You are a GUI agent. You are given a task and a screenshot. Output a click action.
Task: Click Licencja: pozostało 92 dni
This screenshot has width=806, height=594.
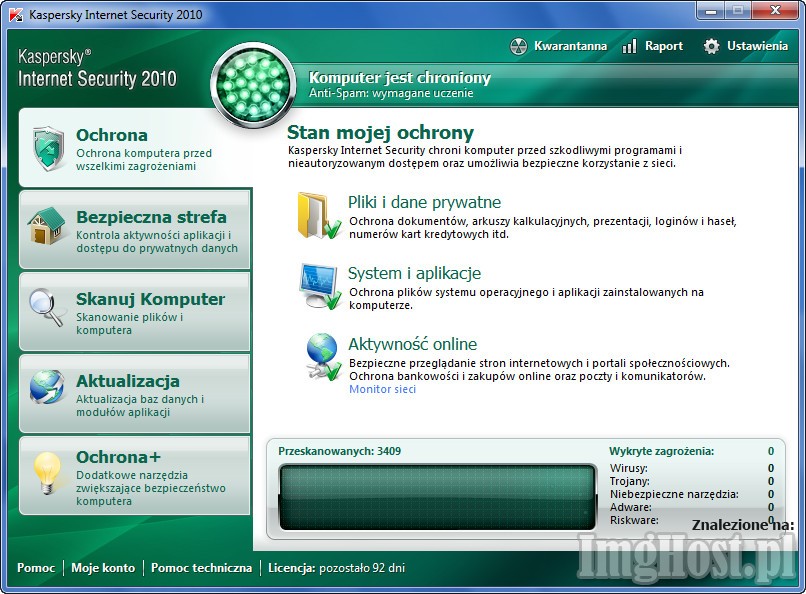337,568
